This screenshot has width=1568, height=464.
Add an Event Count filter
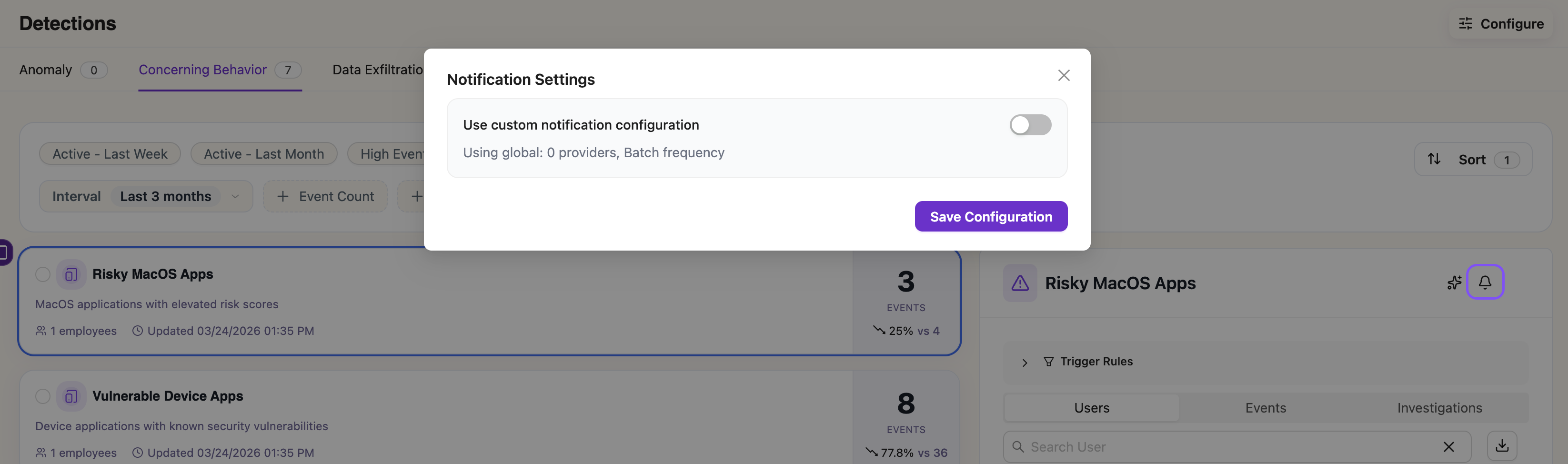coord(325,197)
